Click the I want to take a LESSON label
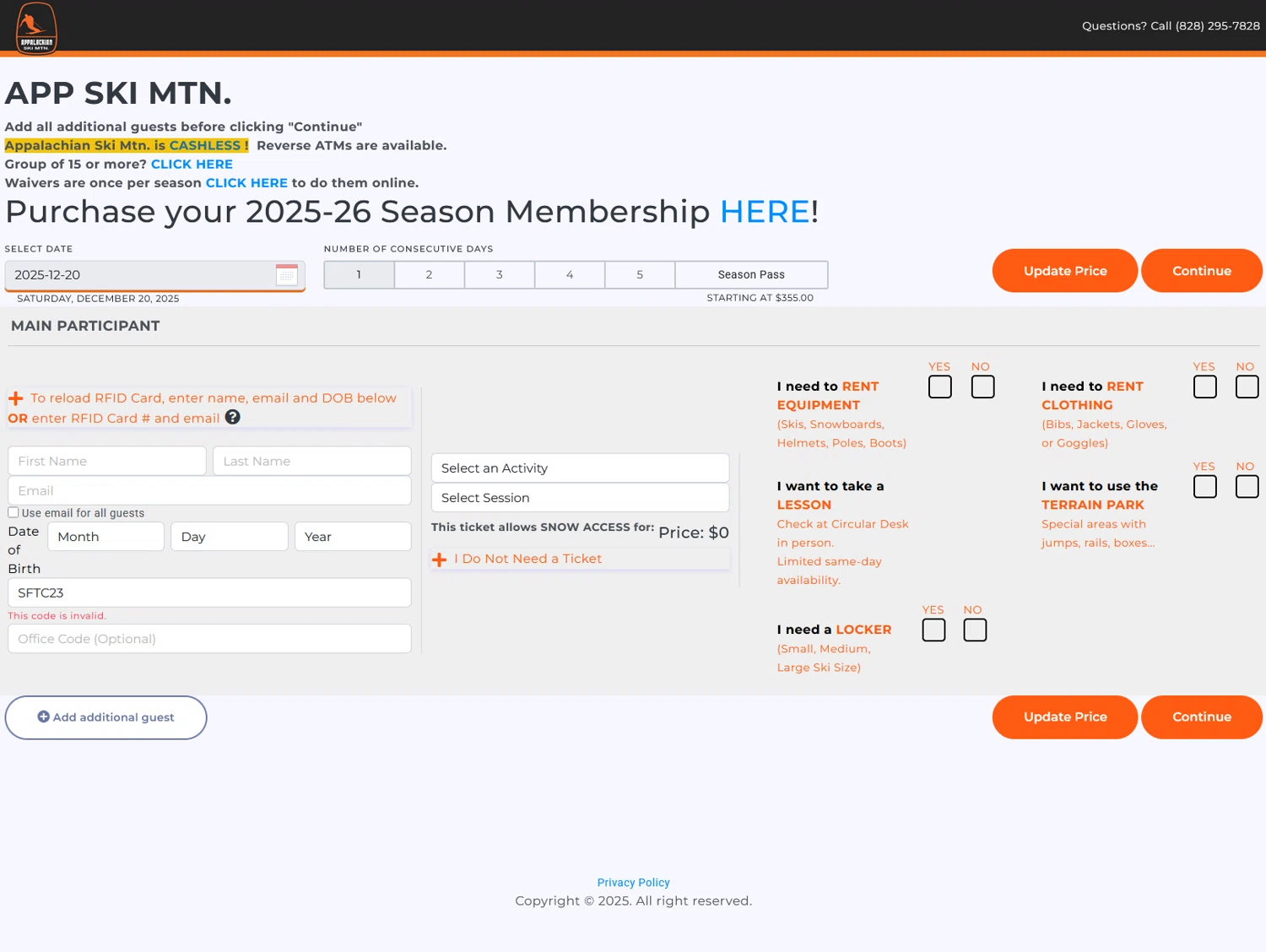 [x=830, y=495]
